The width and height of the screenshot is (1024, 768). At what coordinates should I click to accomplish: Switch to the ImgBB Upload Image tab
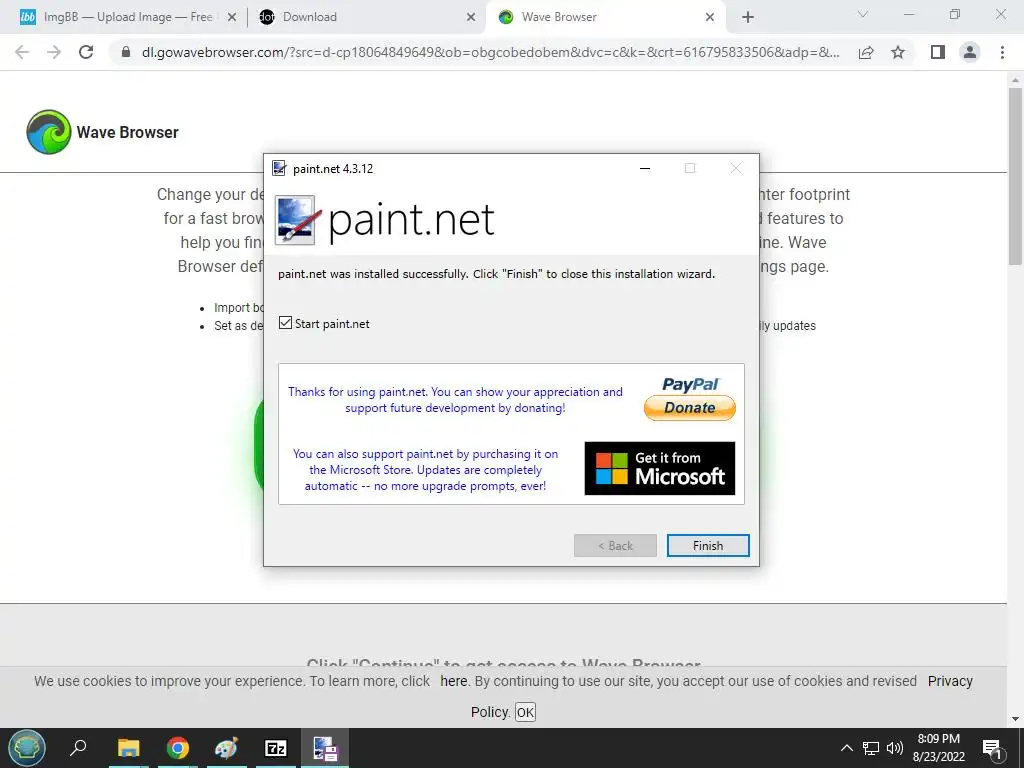(127, 17)
